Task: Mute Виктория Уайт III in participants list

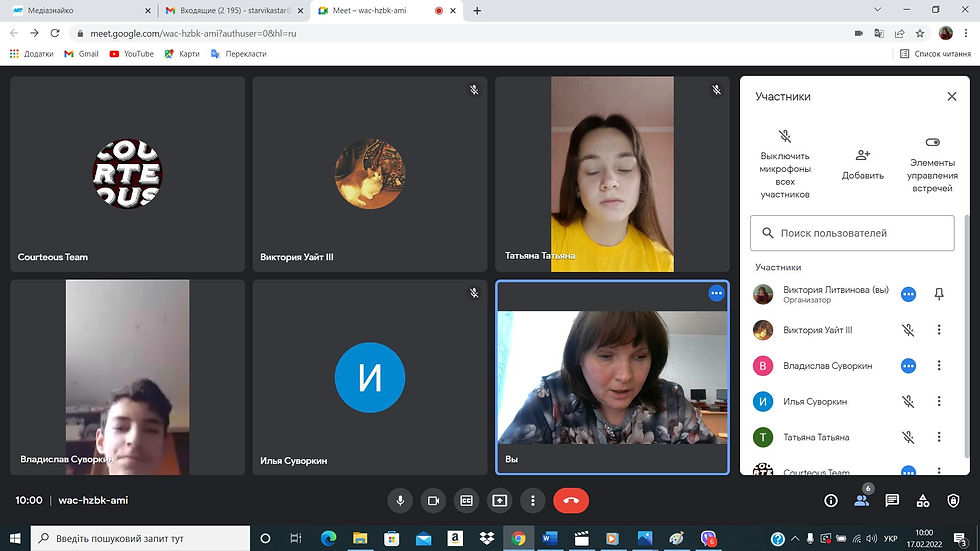Action: coord(908,330)
